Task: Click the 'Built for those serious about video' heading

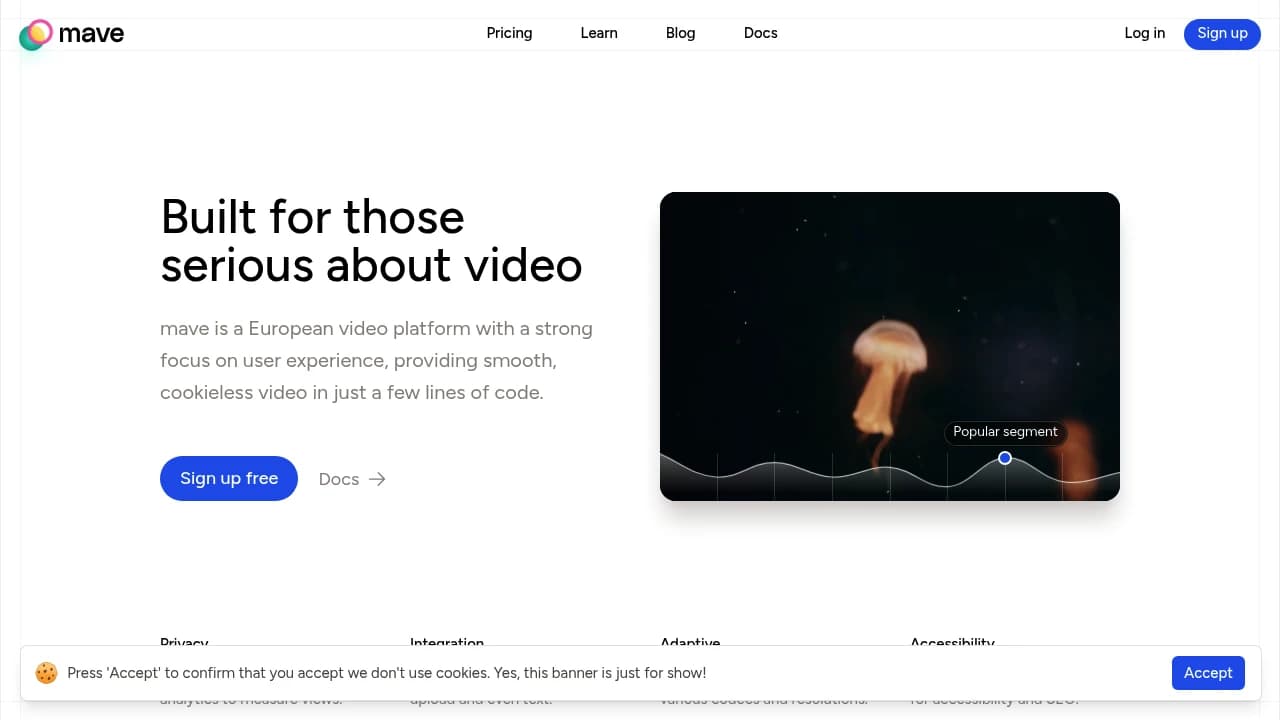Action: 371,241
